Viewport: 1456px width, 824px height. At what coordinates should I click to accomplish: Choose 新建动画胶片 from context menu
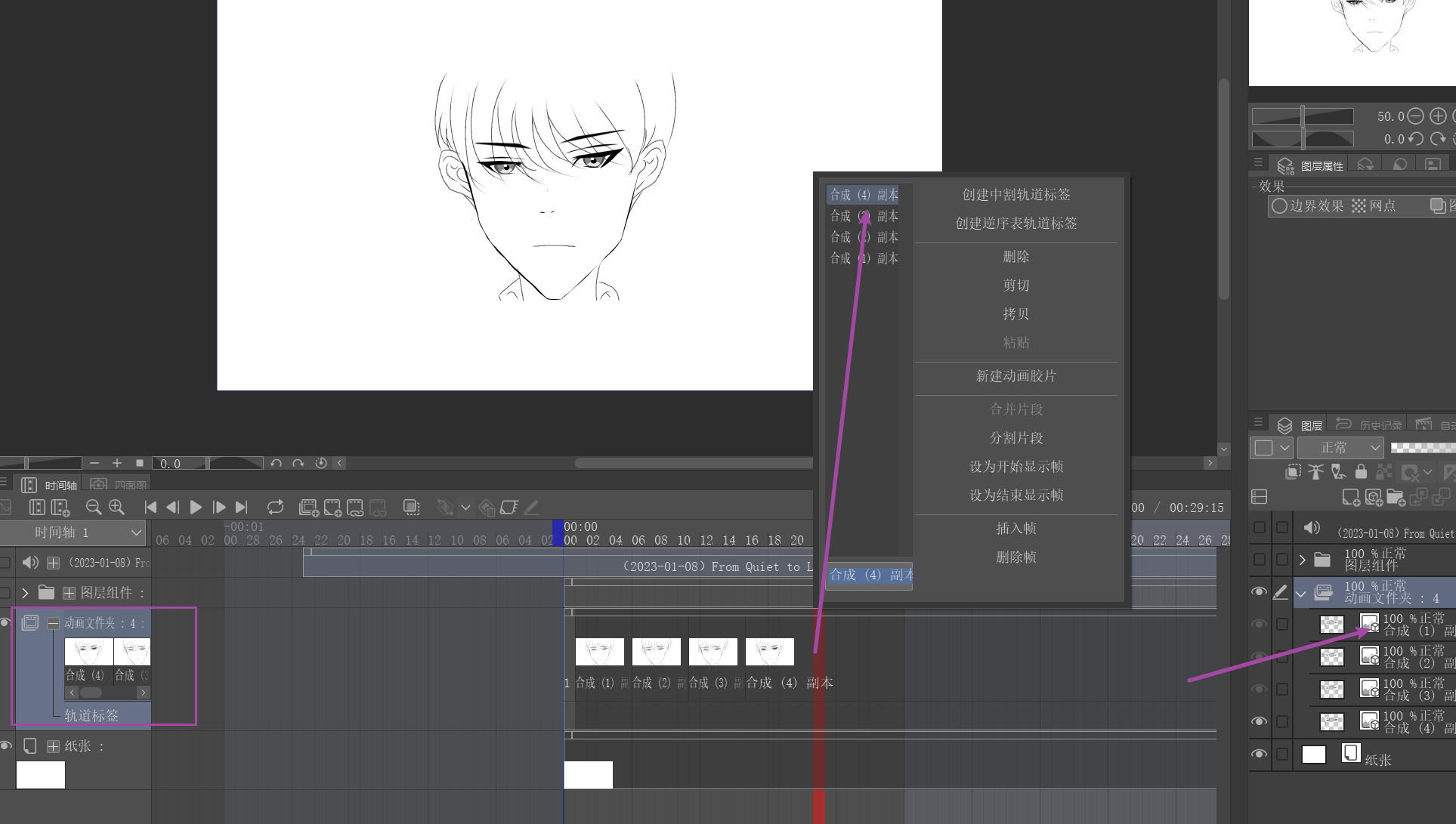coord(1015,376)
